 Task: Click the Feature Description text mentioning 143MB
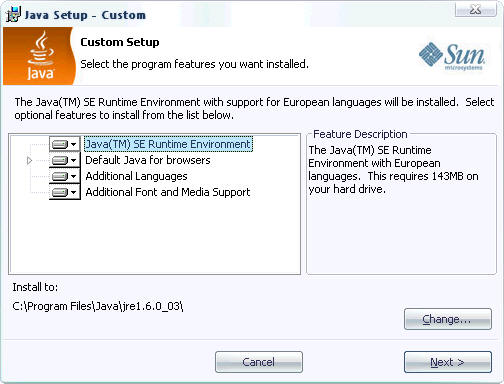coord(393,169)
